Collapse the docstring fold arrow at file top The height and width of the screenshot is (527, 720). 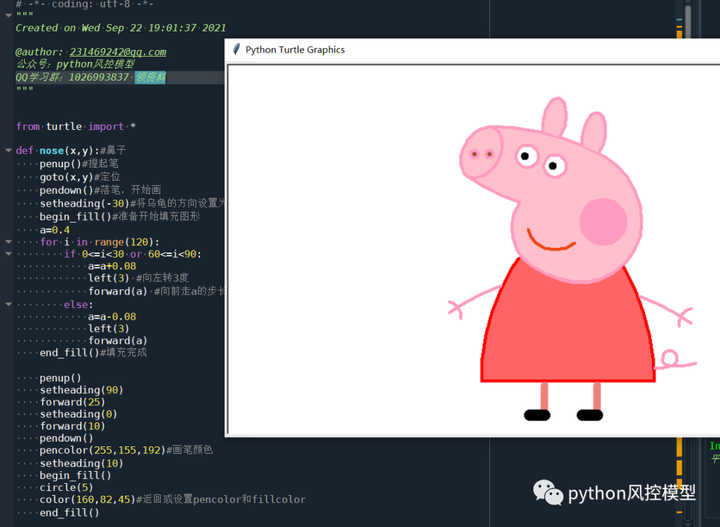point(8,15)
